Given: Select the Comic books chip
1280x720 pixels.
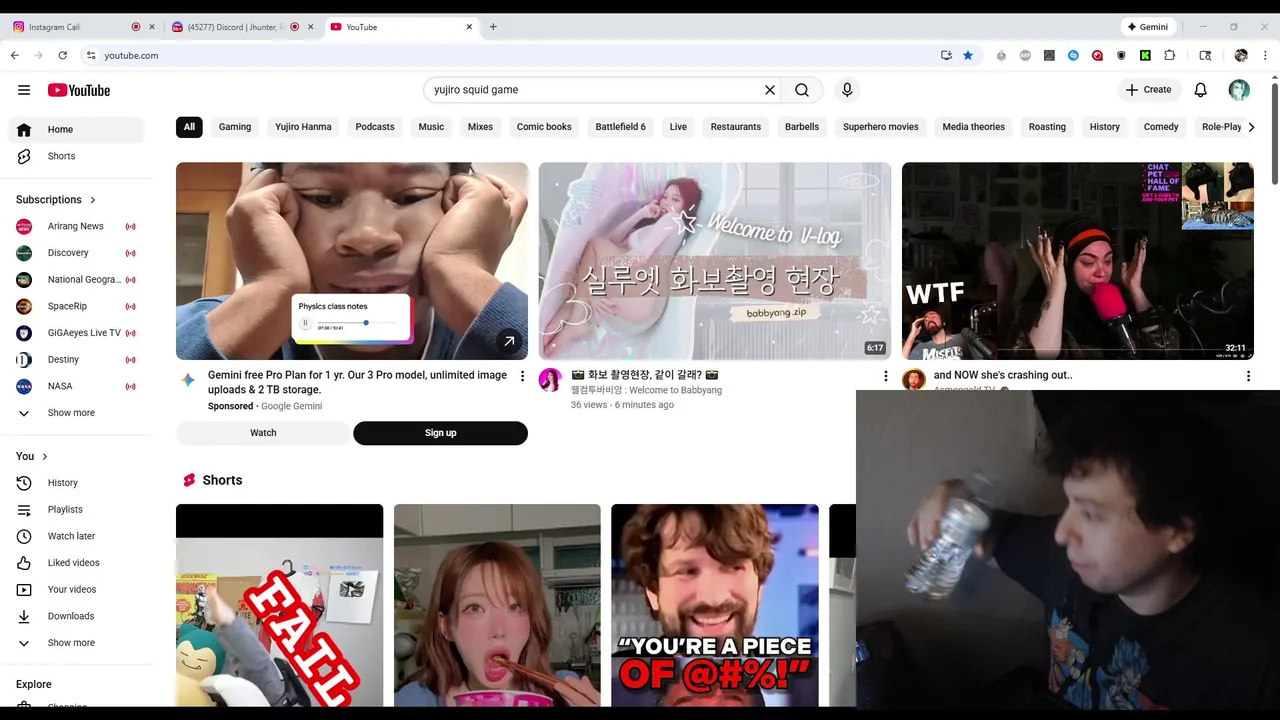Looking at the screenshot, I should (x=544, y=127).
